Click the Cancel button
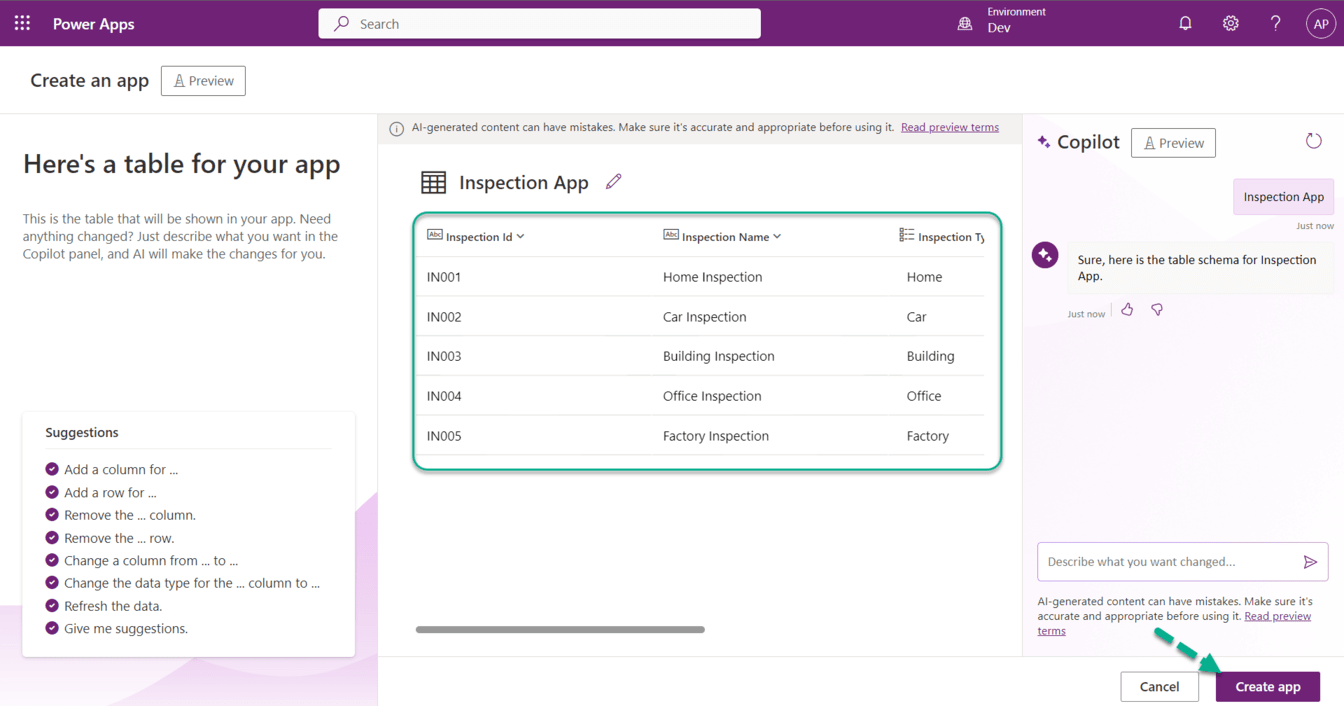The image size is (1344, 706). (x=1159, y=686)
